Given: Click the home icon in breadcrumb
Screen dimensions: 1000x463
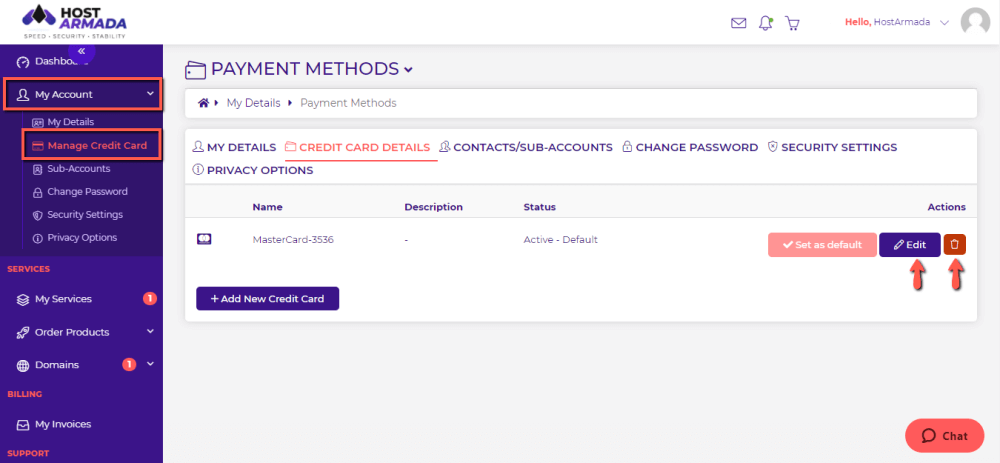Looking at the screenshot, I should point(203,103).
